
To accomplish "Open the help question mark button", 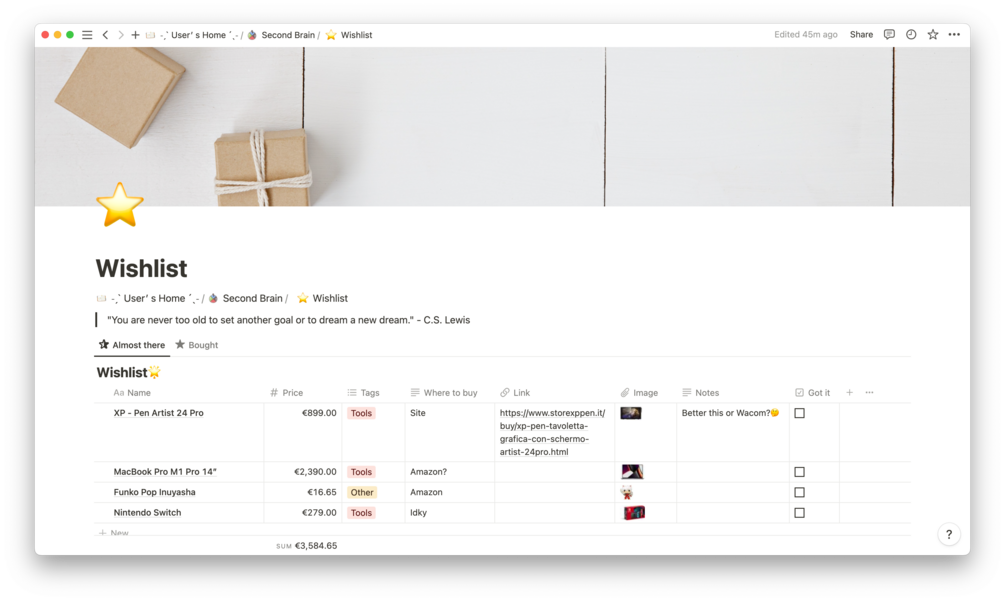I will pos(949,534).
